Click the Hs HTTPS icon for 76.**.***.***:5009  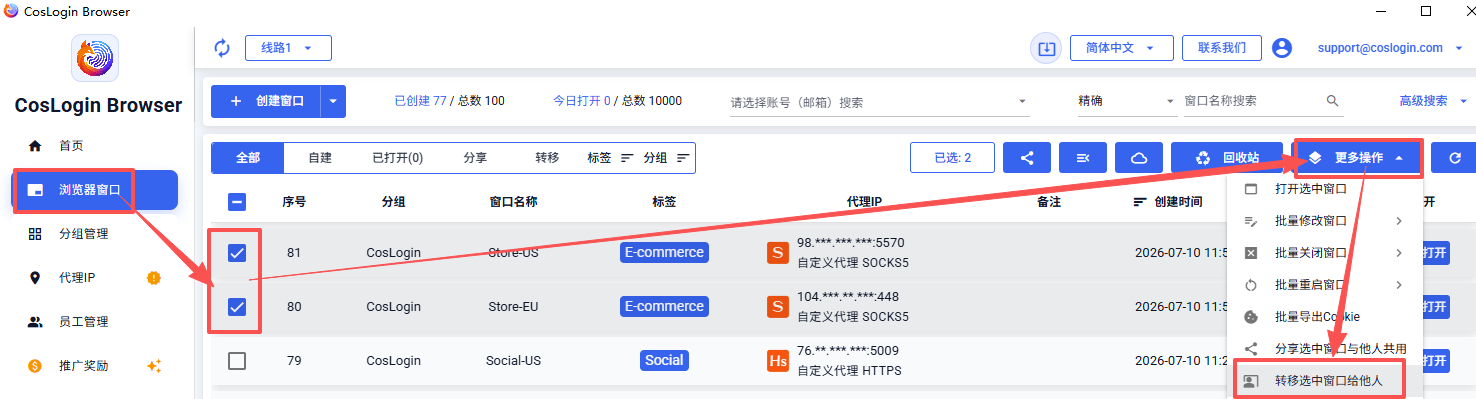coord(777,360)
